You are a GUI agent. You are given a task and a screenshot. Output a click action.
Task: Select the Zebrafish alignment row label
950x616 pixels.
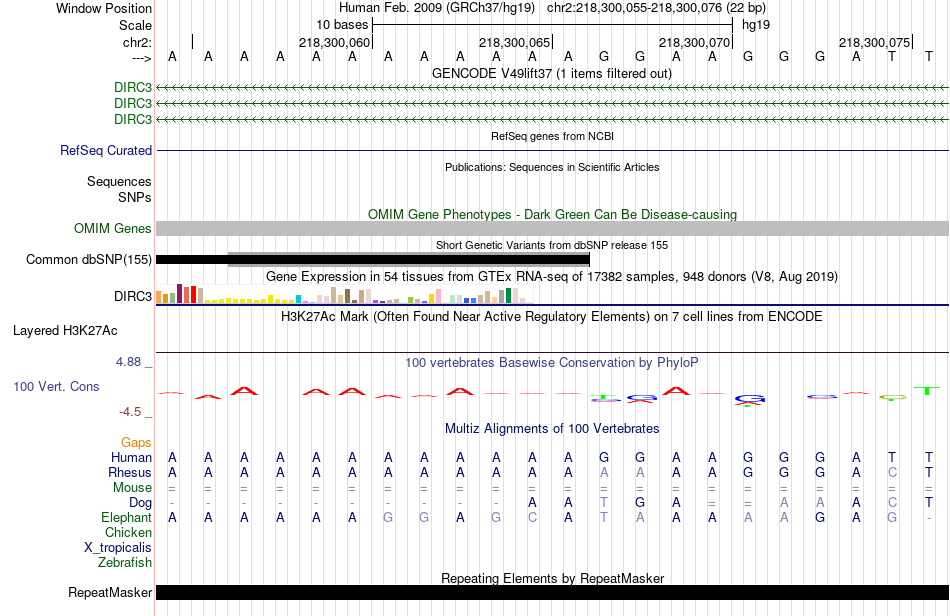(124, 562)
